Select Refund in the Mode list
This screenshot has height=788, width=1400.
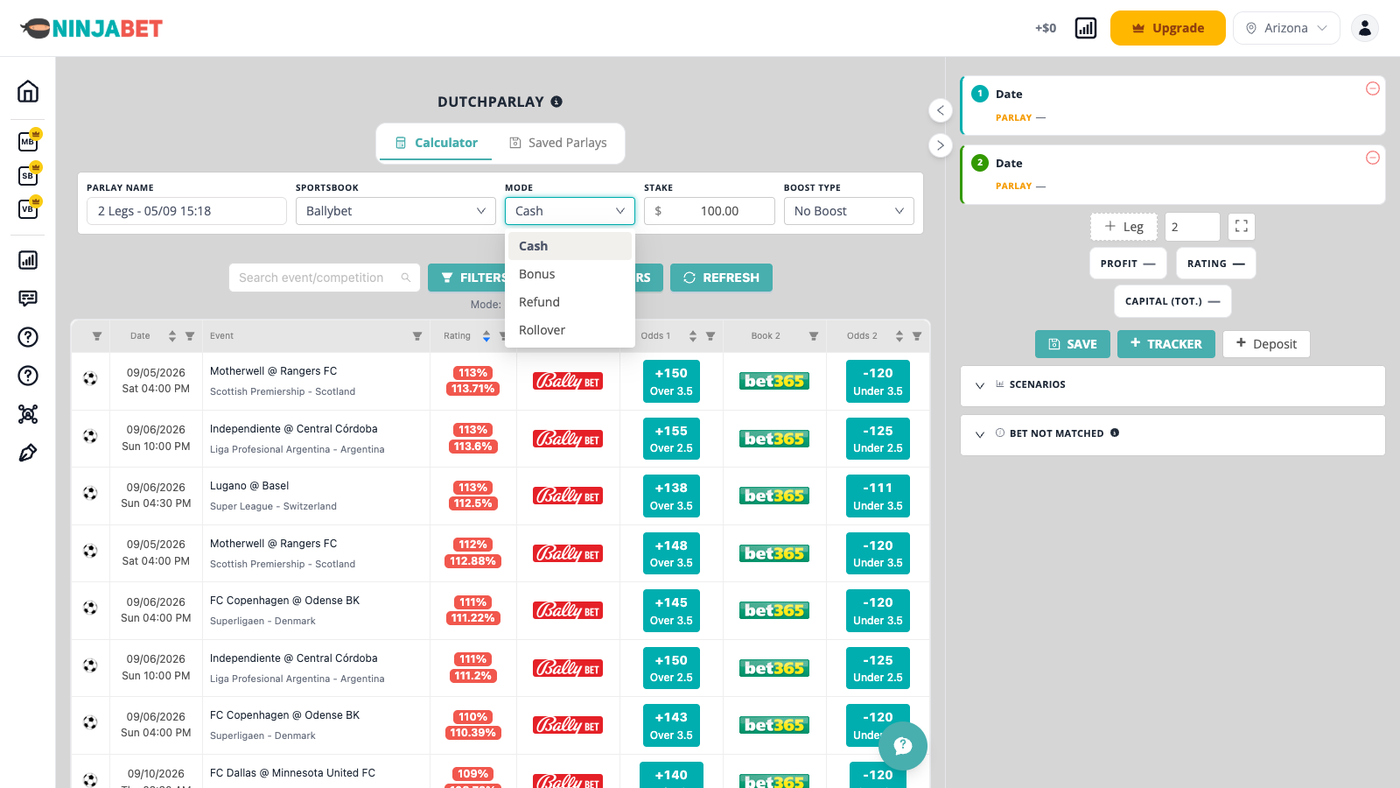tap(570, 302)
